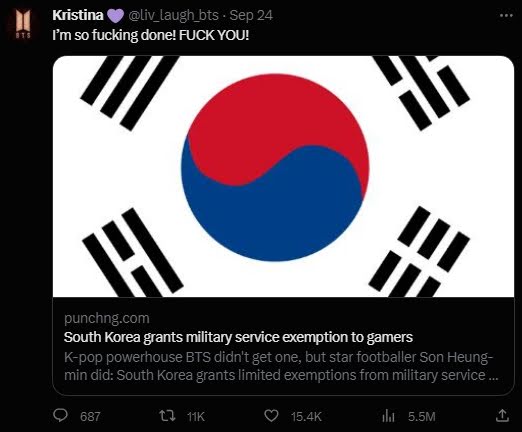Viewport: 522px width, 432px height.
Task: Click the @liv_laugh_bts handle
Action: [x=173, y=15]
